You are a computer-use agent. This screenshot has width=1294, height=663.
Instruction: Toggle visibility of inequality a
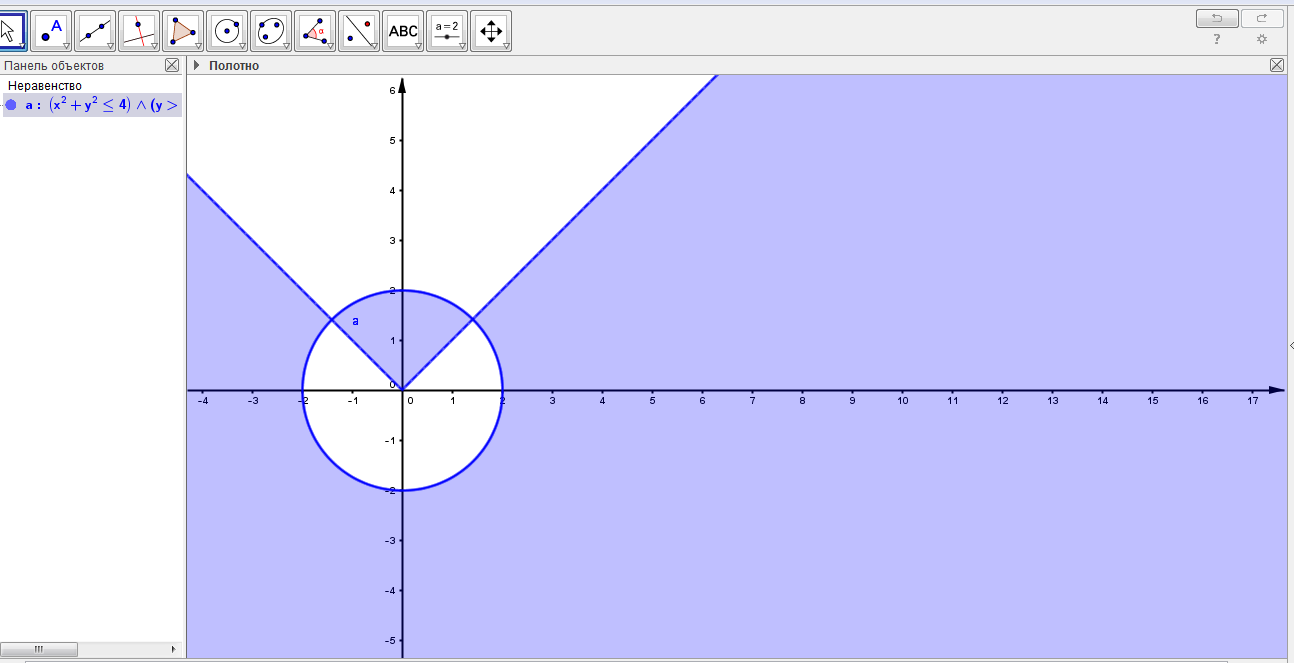tap(11, 105)
